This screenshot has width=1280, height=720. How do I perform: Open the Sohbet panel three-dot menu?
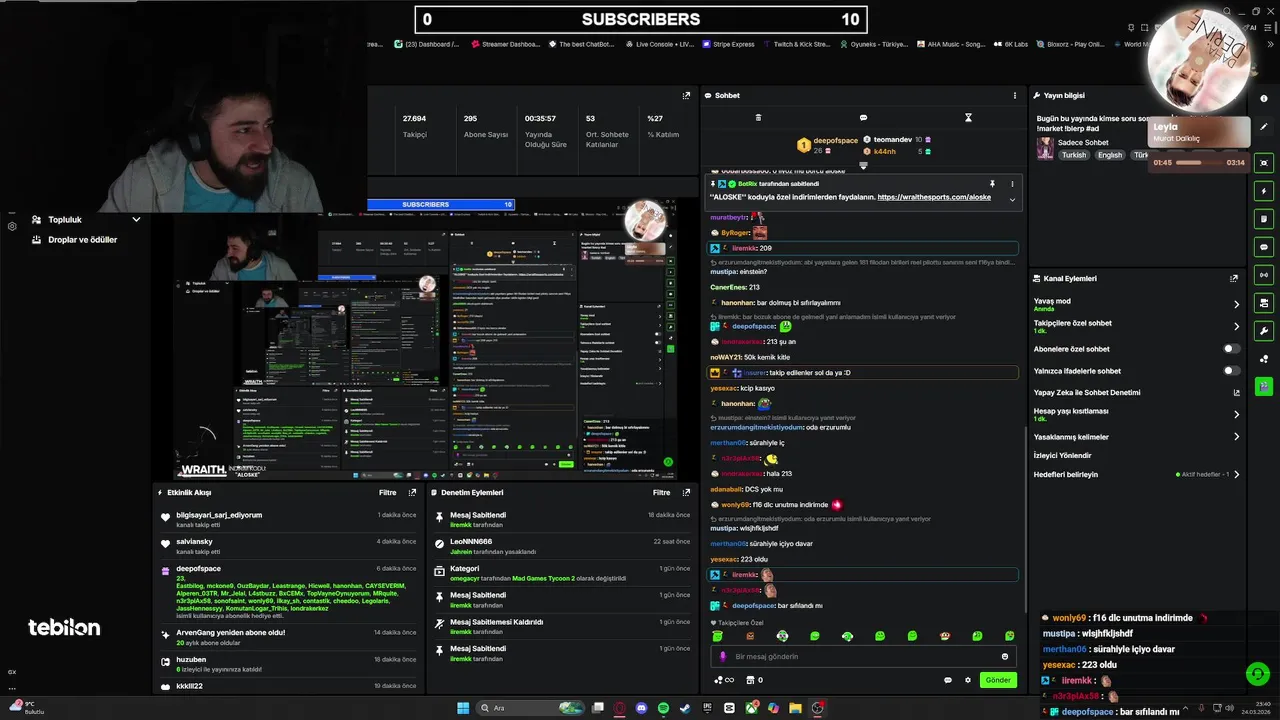1014,96
